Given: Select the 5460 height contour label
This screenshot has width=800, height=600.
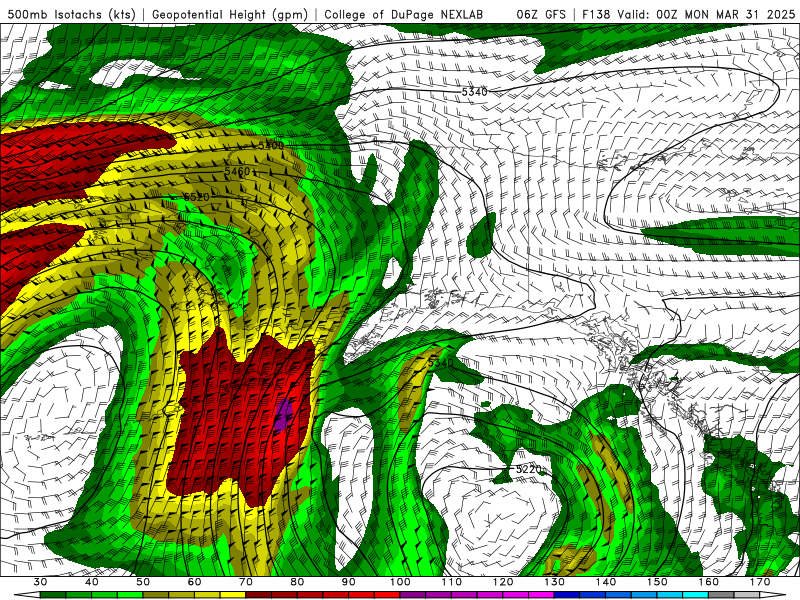Looking at the screenshot, I should pos(237,172).
